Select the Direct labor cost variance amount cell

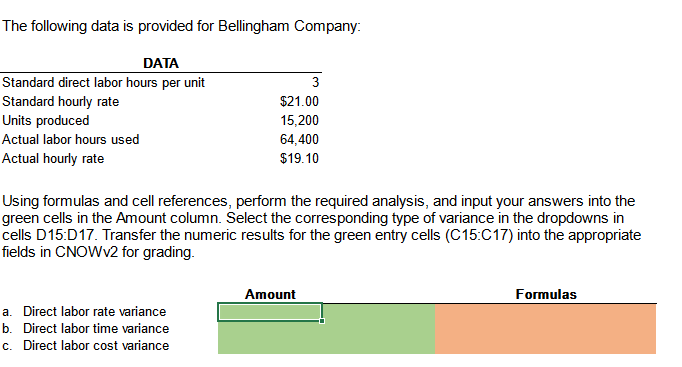click(x=270, y=346)
